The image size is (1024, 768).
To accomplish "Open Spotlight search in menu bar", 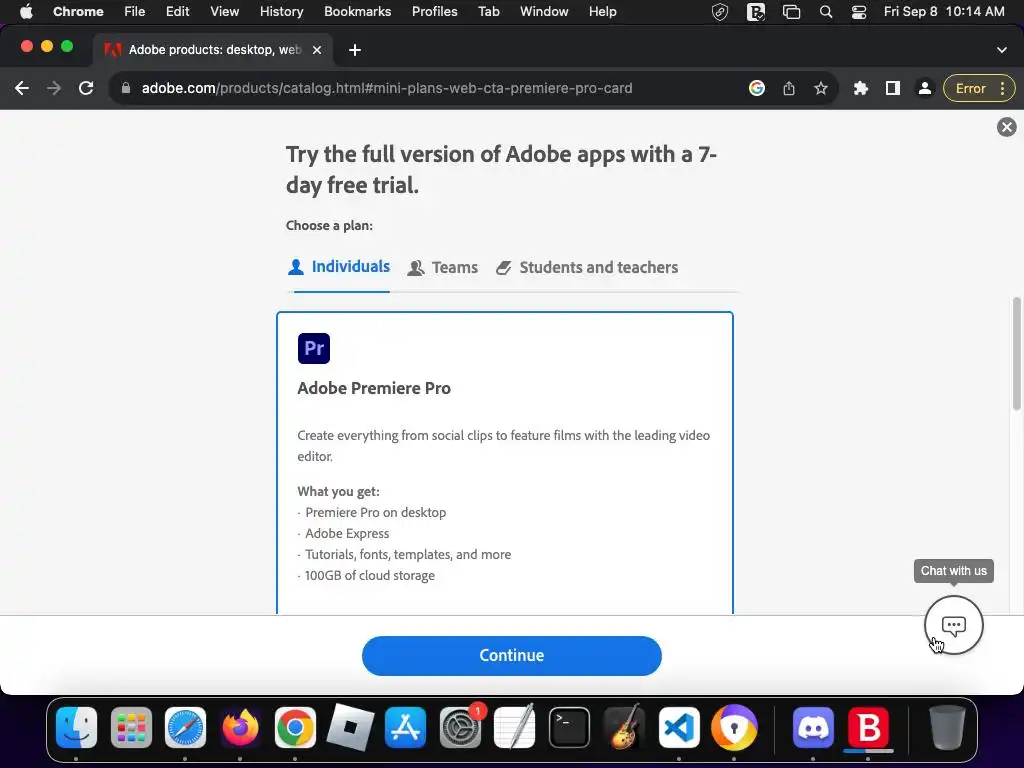I will [825, 12].
